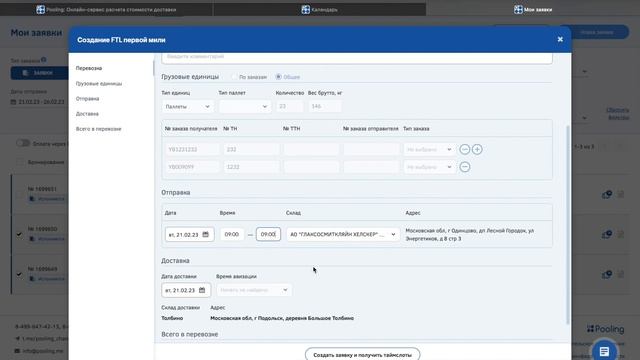The width and height of the screenshot is (640, 360).
Task: Click the sender order number field in the first row
Action: pos(371,149)
